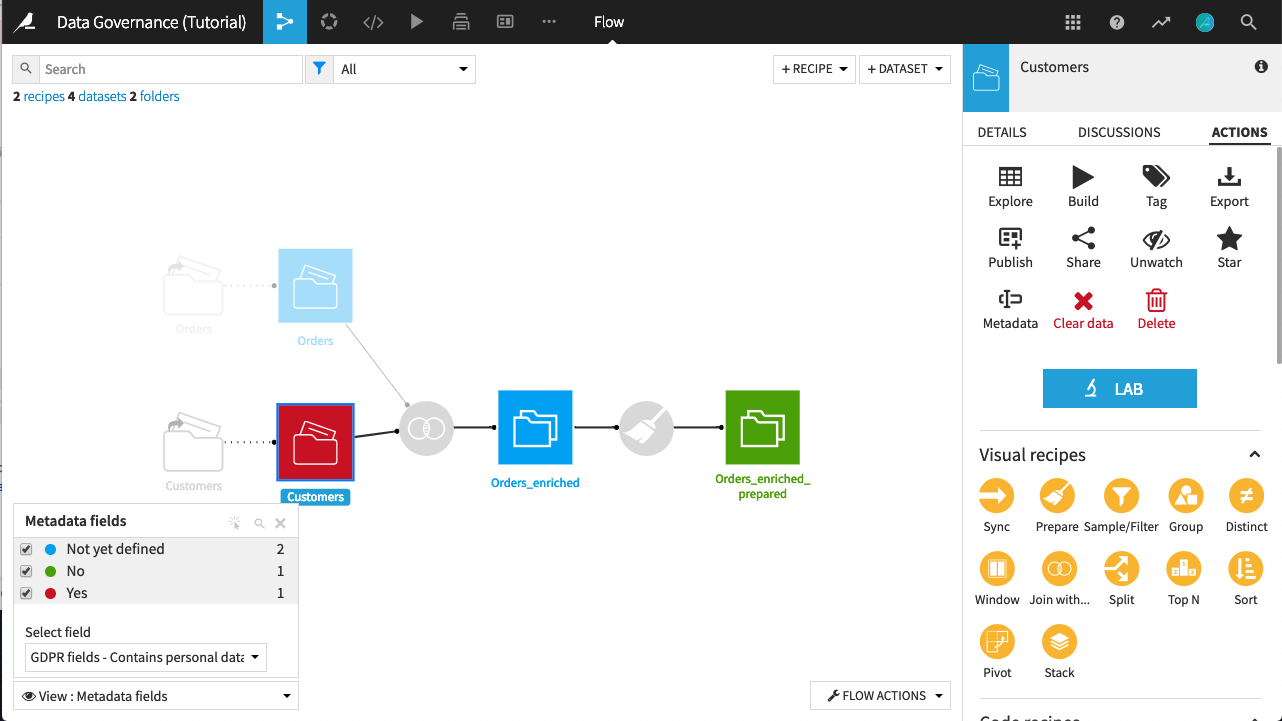Click the Clear data red X icon
The height and width of the screenshot is (721, 1282).
1083,301
